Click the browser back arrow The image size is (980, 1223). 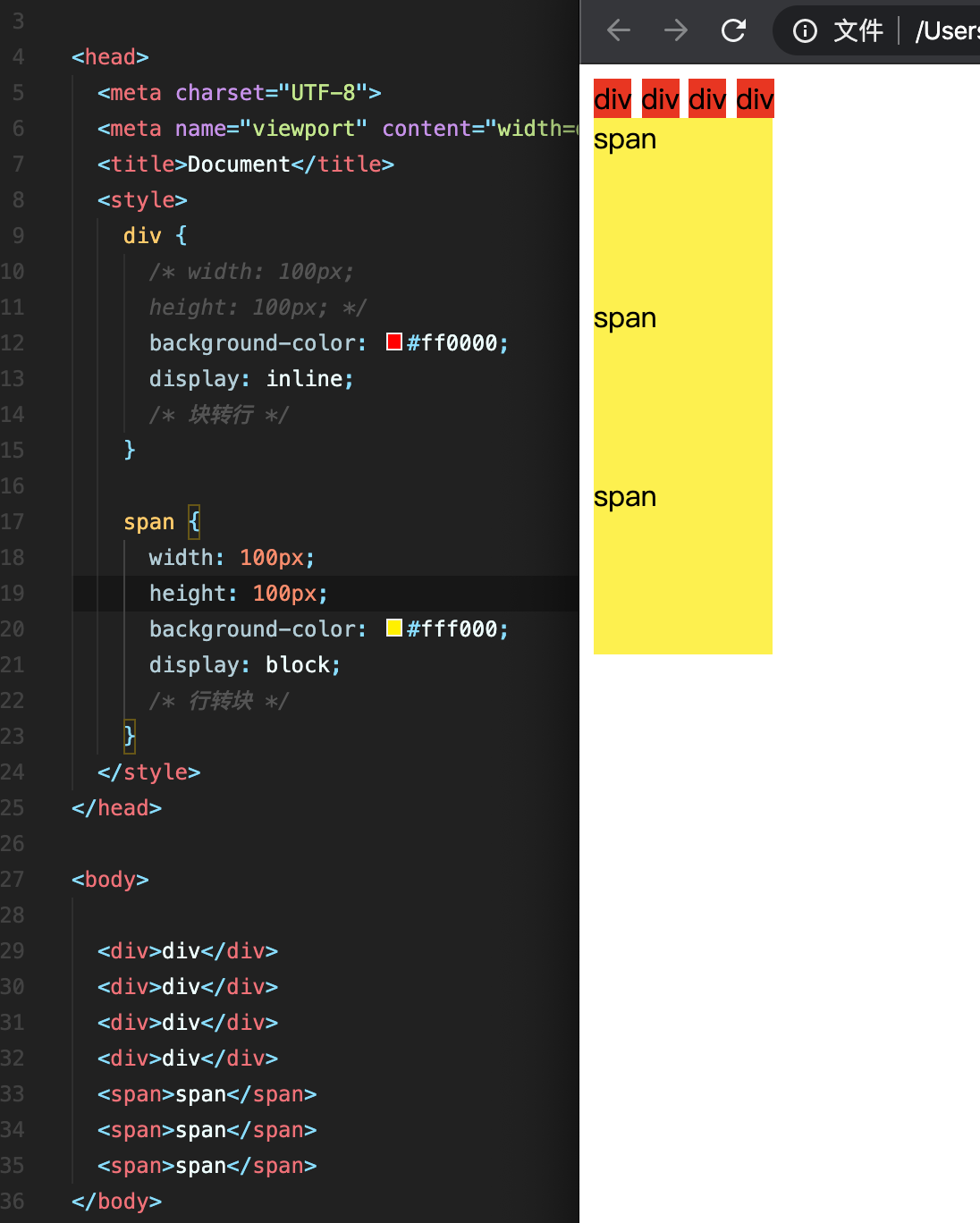[x=619, y=31]
